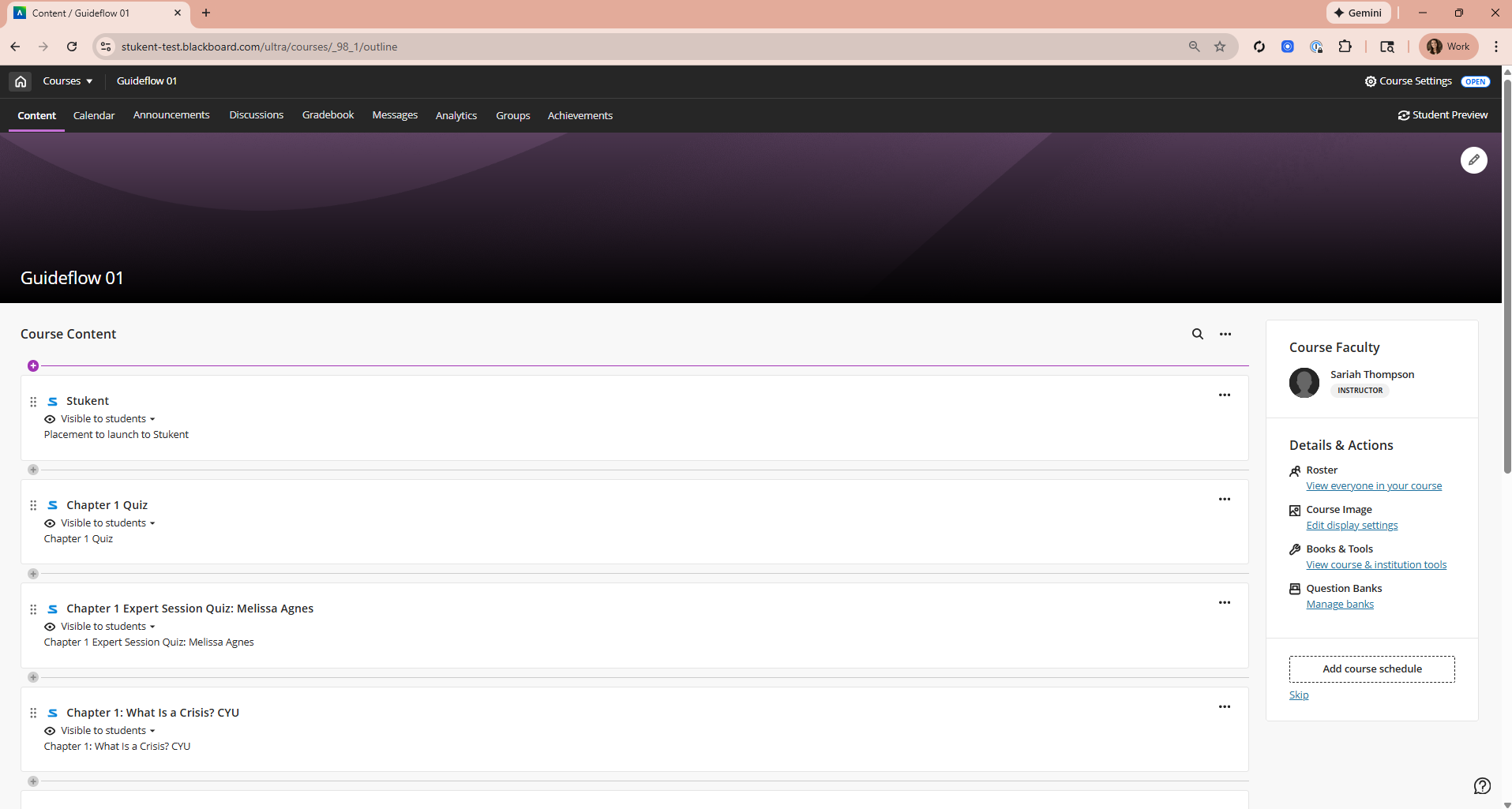
Task: Click the pencil edit icon on course banner
Action: point(1473,160)
